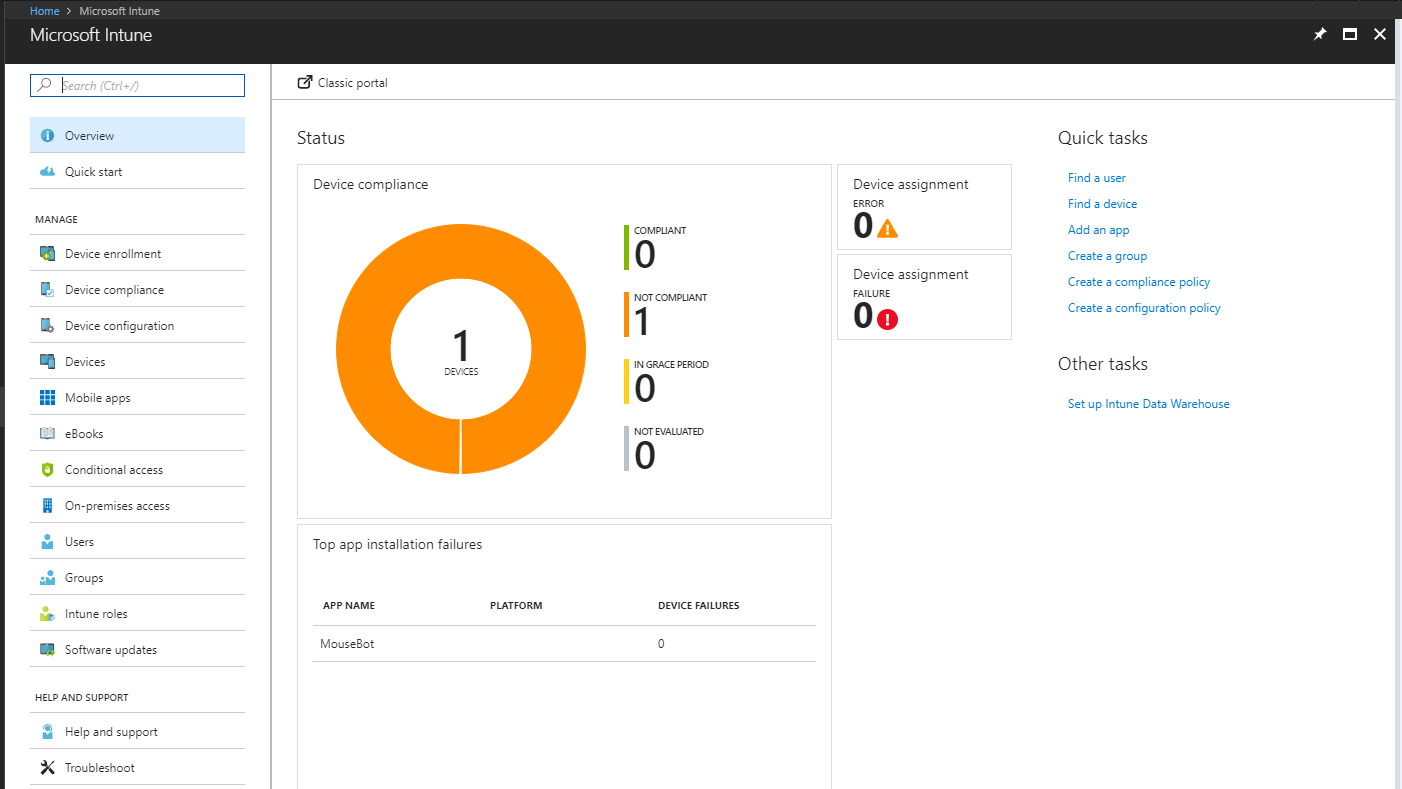1402x789 pixels.
Task: Click the MouseBot app row
Action: tap(564, 644)
